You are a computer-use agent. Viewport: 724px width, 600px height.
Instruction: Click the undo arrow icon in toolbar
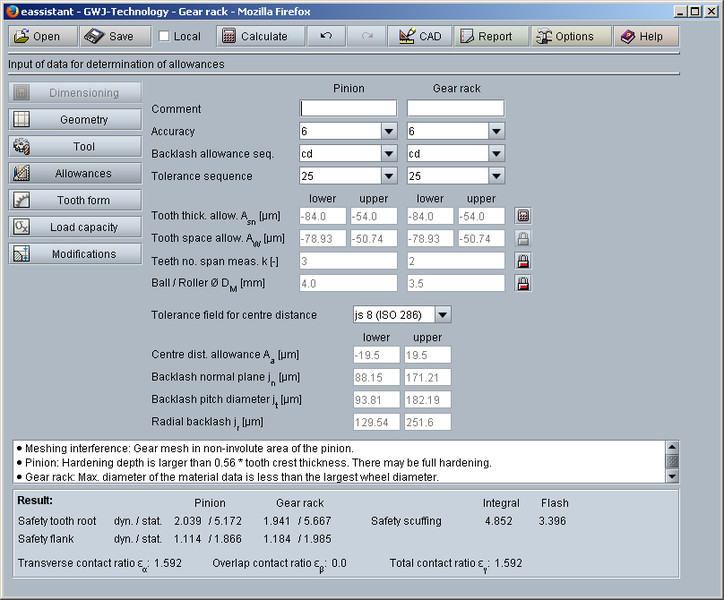pos(326,36)
